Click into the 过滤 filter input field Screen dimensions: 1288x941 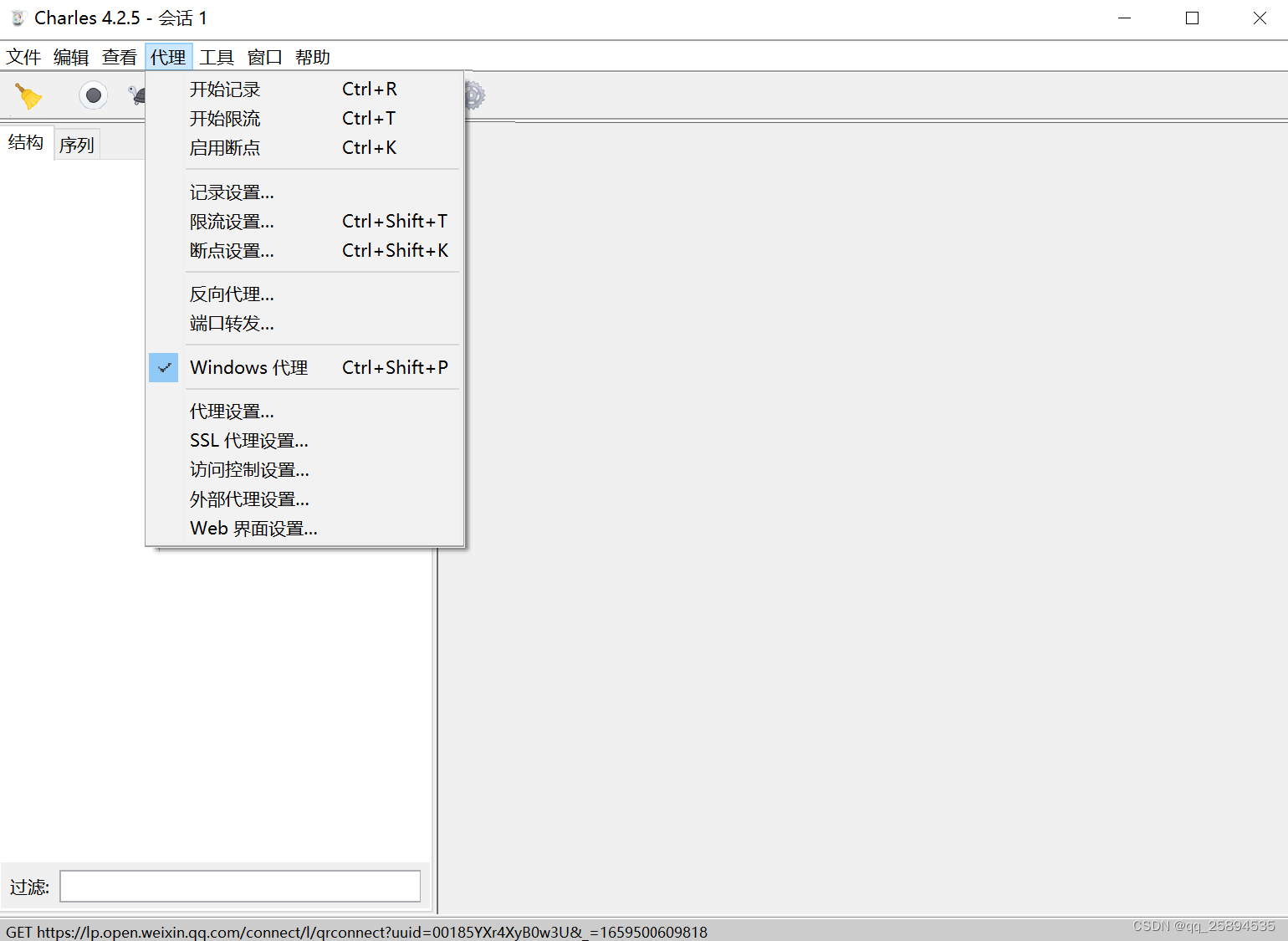[240, 887]
